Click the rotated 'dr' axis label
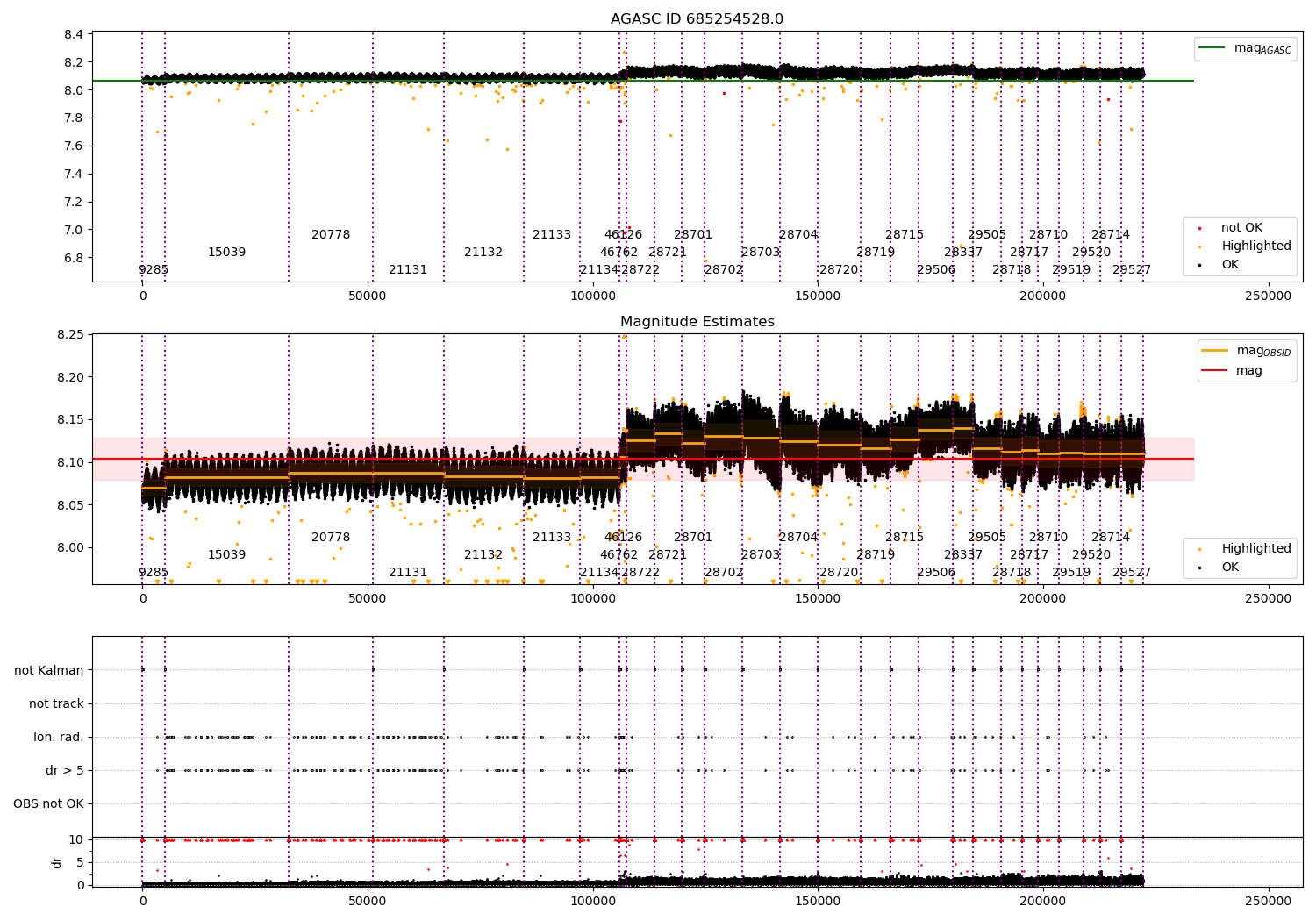This screenshot has height=921, width=1316. point(57,862)
